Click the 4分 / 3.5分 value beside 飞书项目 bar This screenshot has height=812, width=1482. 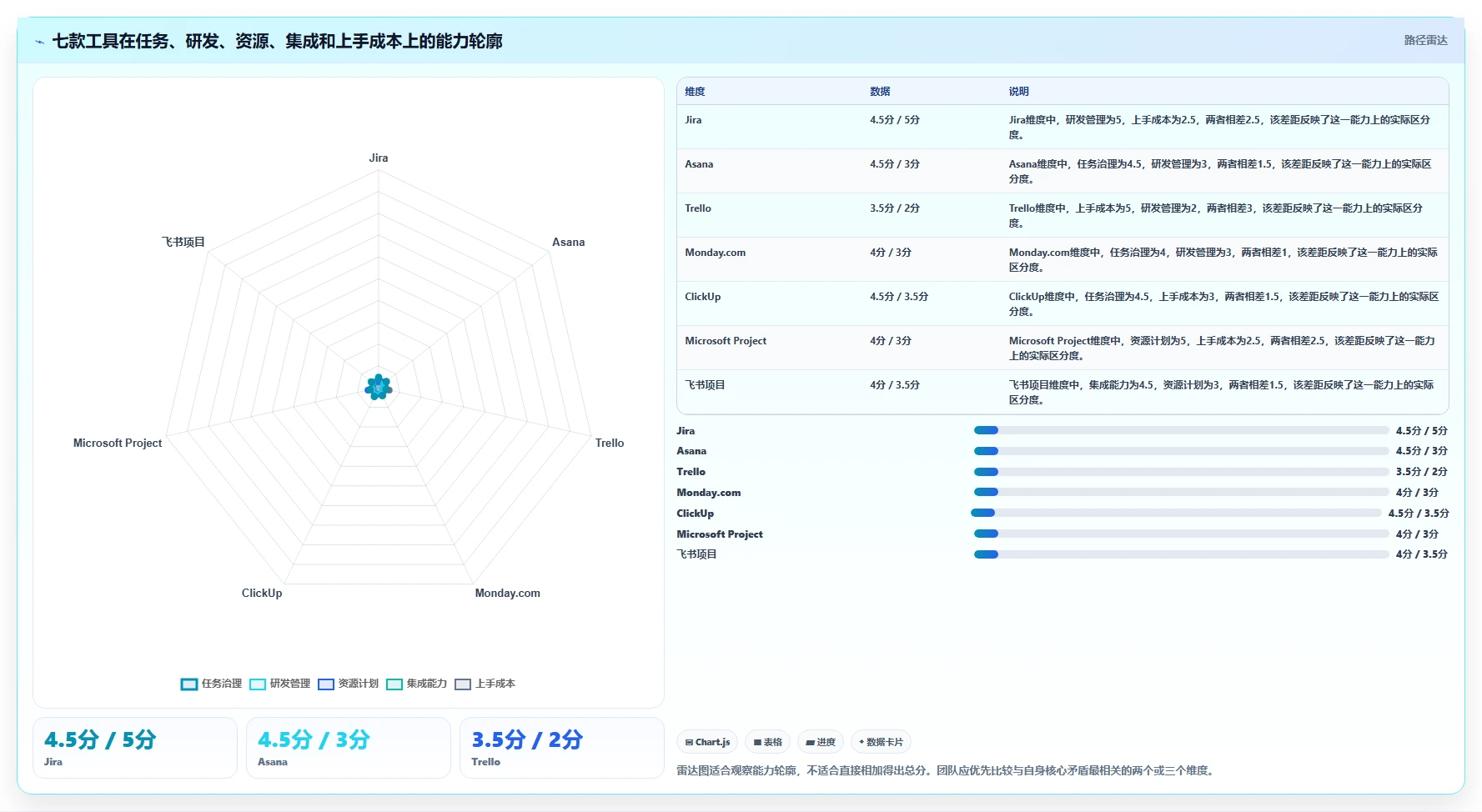point(1421,554)
